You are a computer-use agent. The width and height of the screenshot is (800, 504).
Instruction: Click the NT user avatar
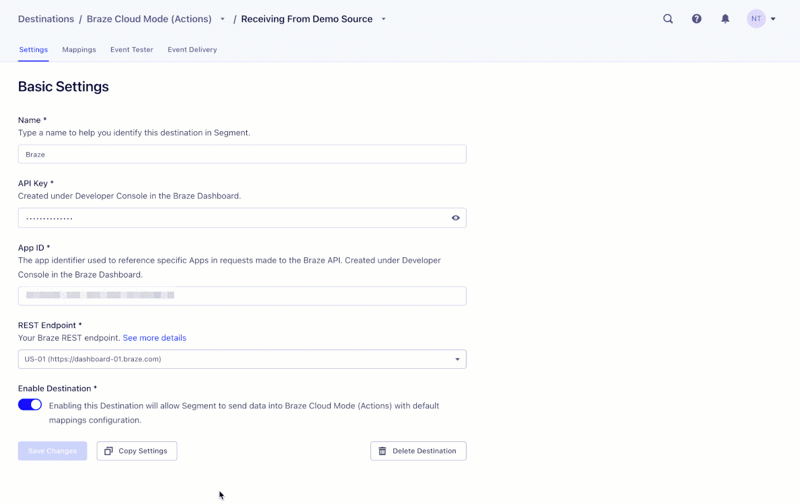coord(756,19)
